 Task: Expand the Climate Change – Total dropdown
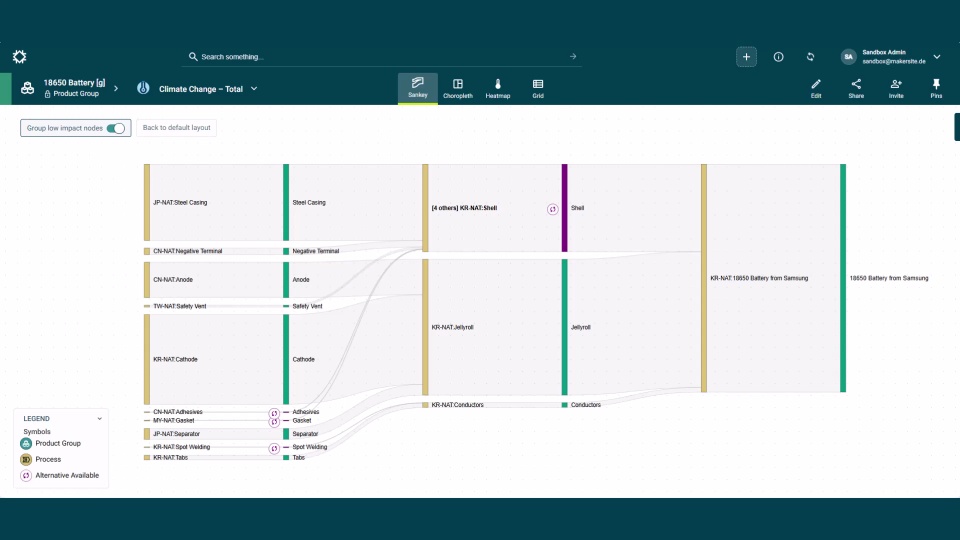[x=254, y=89]
